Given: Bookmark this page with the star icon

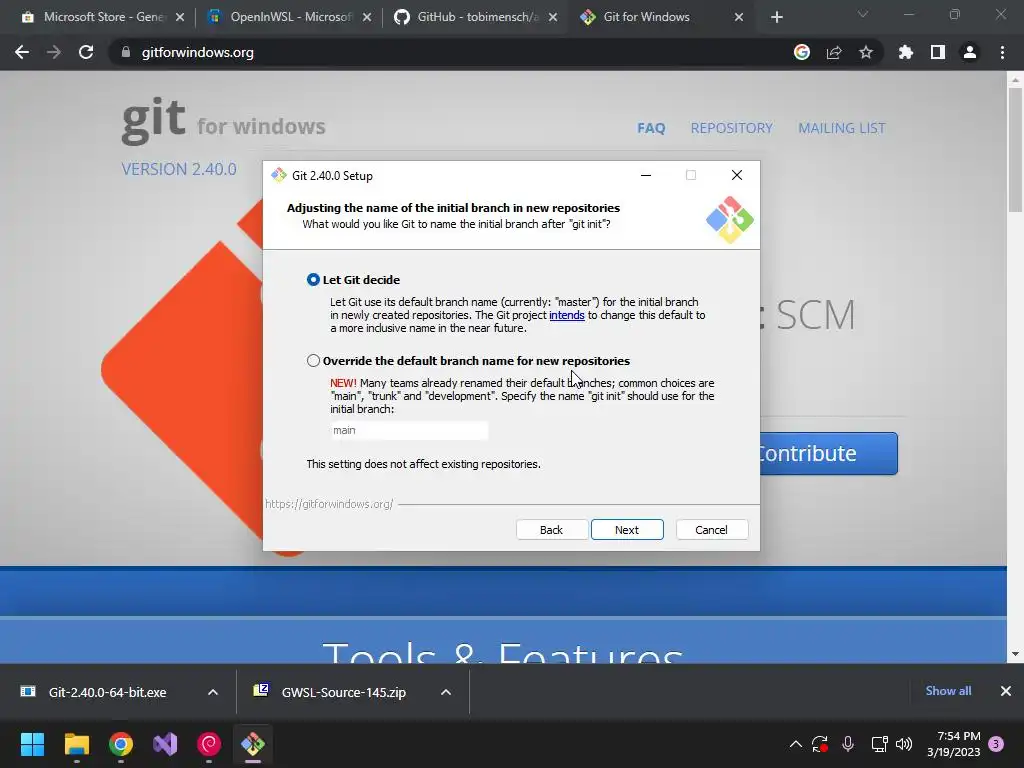Looking at the screenshot, I should coord(866,52).
